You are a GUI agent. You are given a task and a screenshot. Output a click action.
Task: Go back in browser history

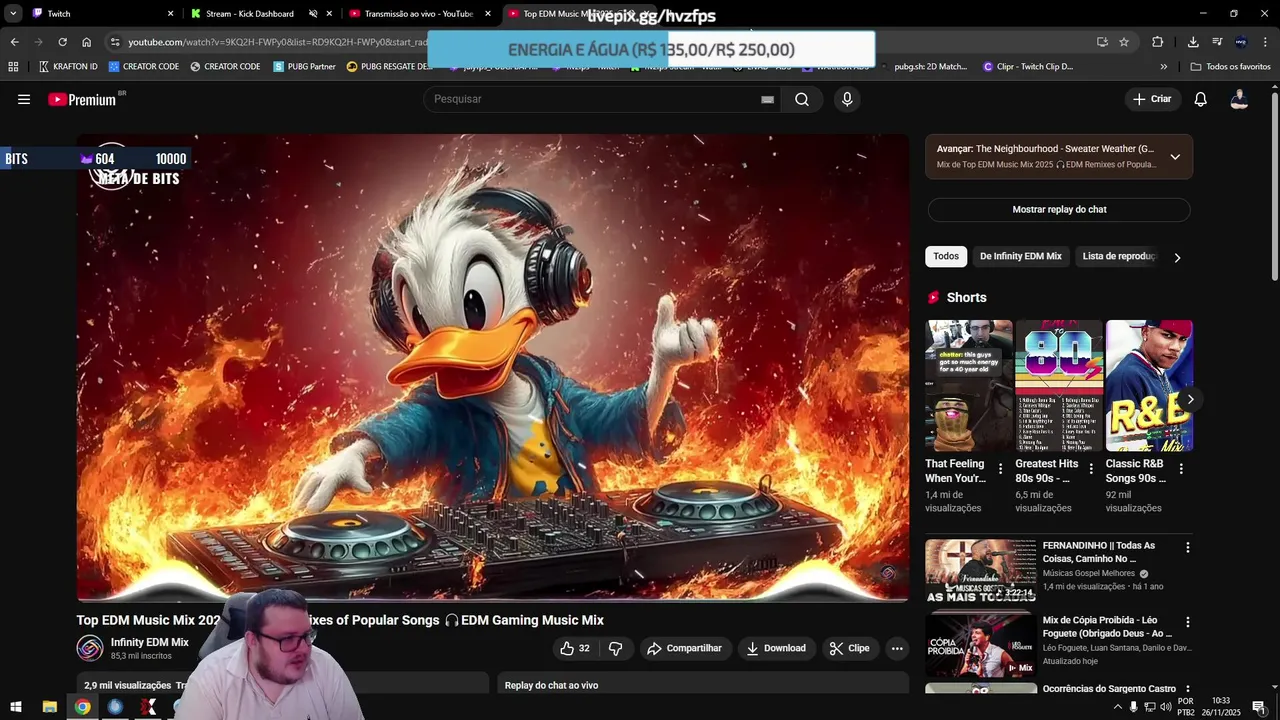click(x=14, y=42)
